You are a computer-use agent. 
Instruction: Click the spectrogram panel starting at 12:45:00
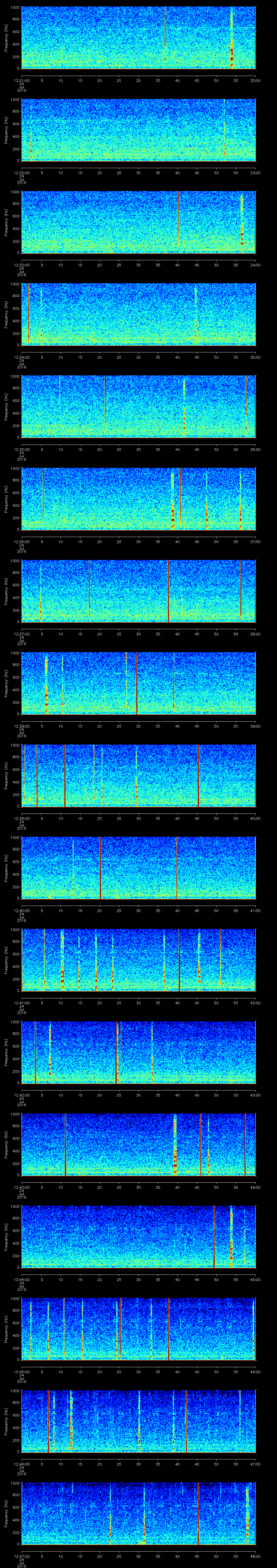[x=139, y=1329]
